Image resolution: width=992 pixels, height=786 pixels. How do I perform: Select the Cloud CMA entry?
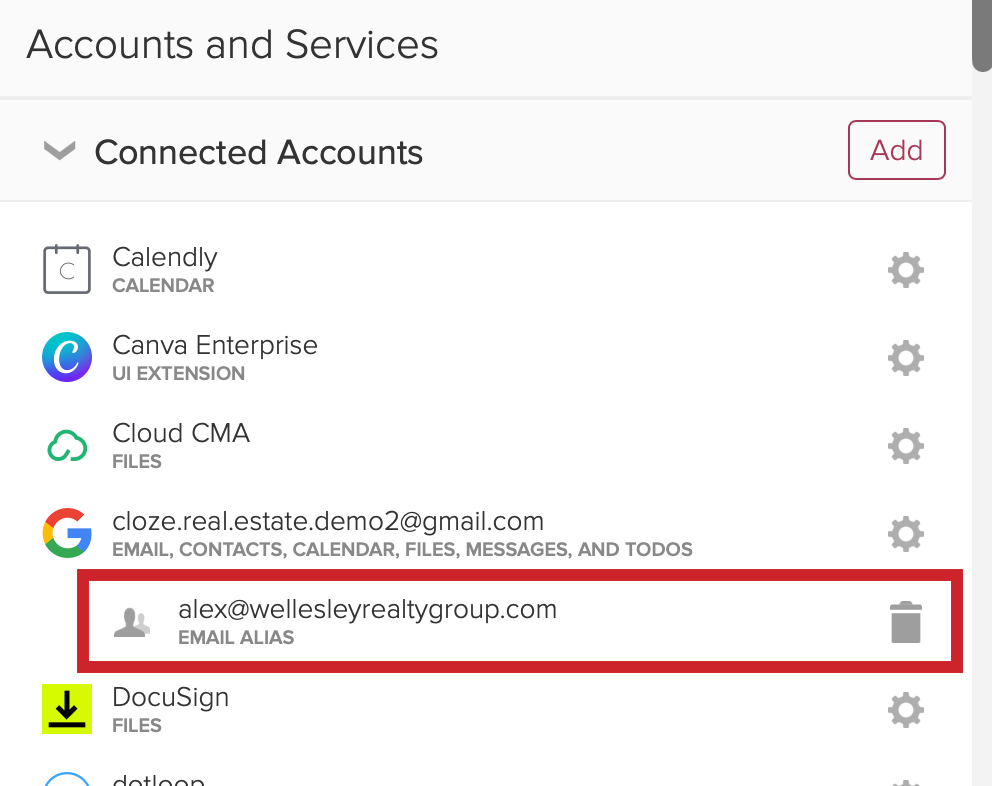181,434
